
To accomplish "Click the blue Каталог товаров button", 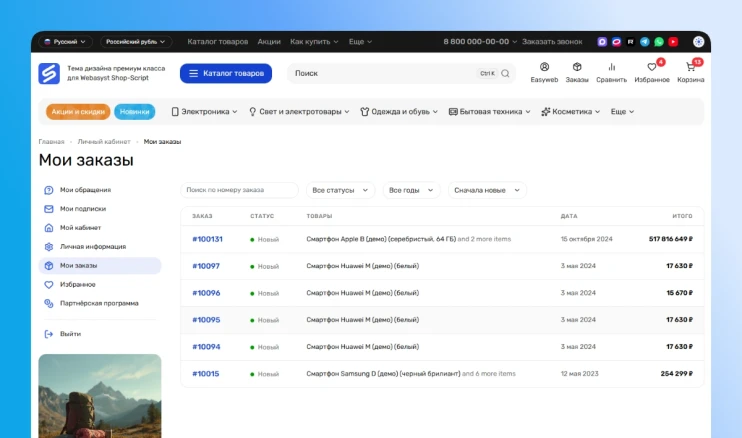I will (226, 73).
